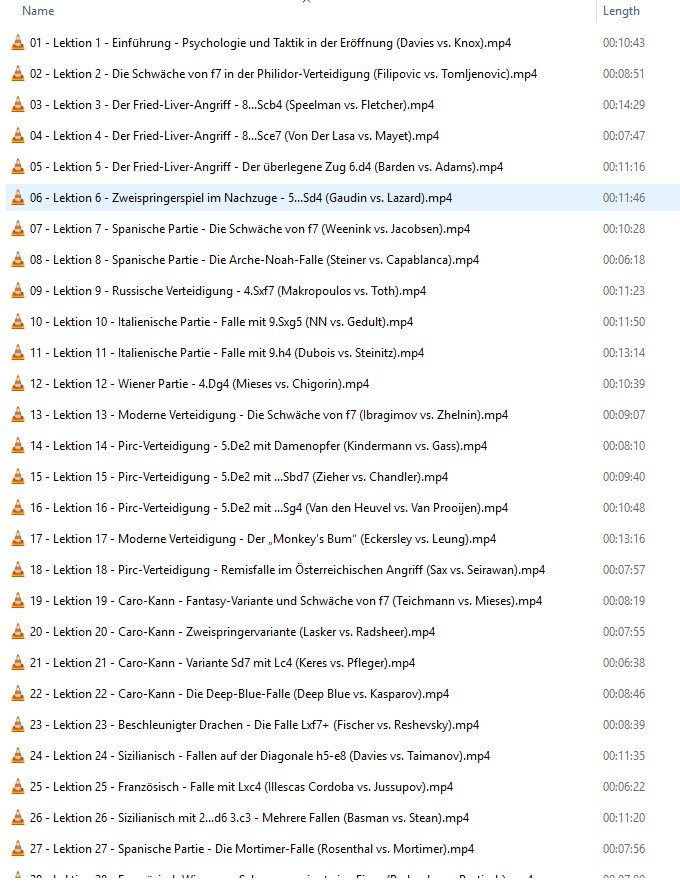Select file name Lektion 17 Der Monkey's Bum.mp4
This screenshot has height=893, width=680.
[x=263, y=539]
